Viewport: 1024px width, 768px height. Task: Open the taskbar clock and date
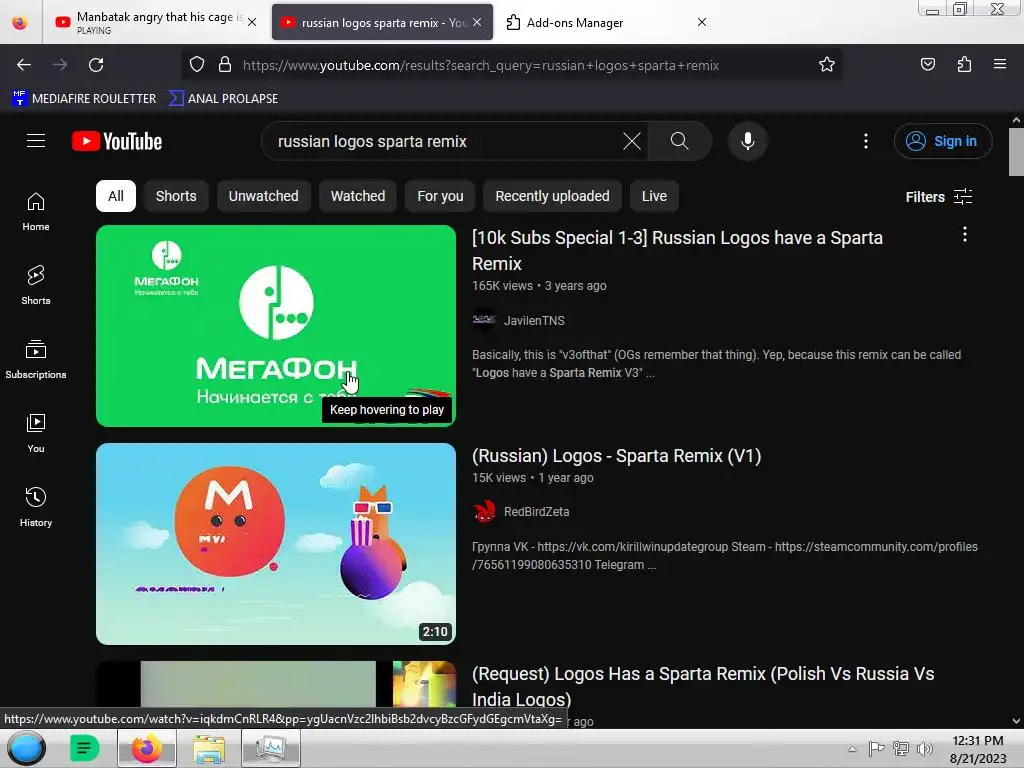point(978,749)
